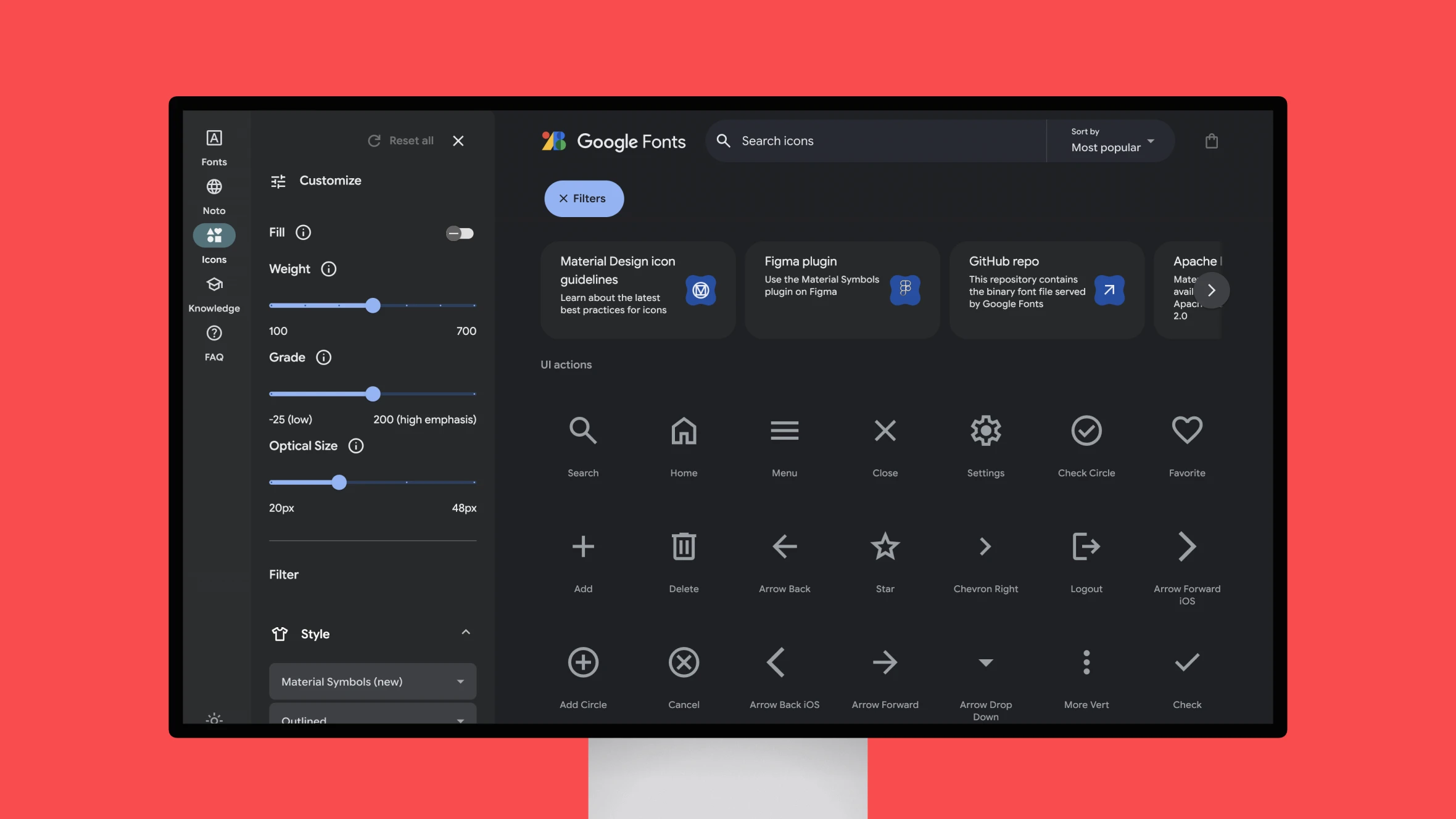Click the Search icon in UI actions
The image size is (1456, 819).
point(582,431)
